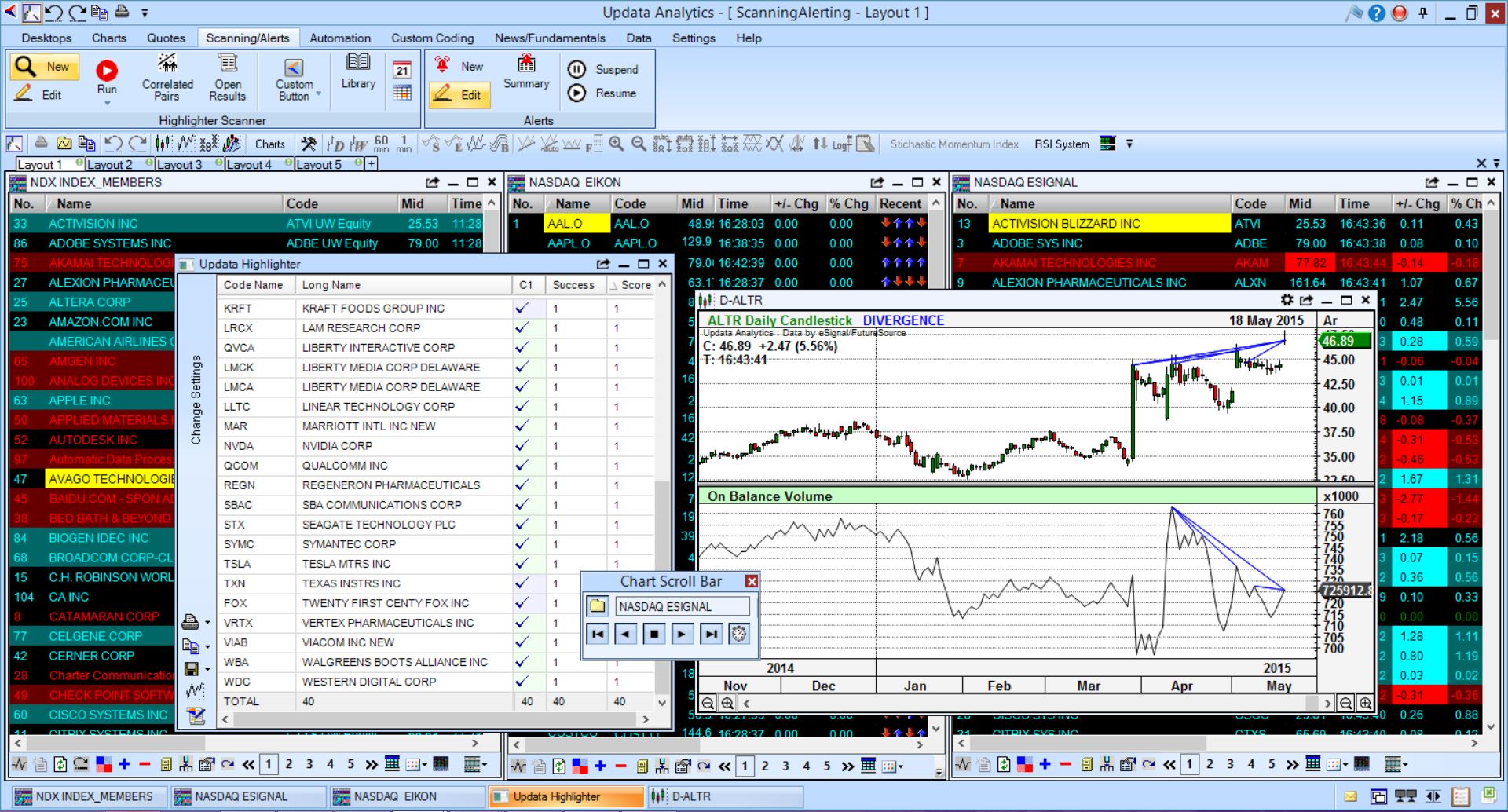The height and width of the screenshot is (812, 1508).
Task: Expand save dropdown arrow in Highlighter sidebar
Action: click(x=207, y=670)
